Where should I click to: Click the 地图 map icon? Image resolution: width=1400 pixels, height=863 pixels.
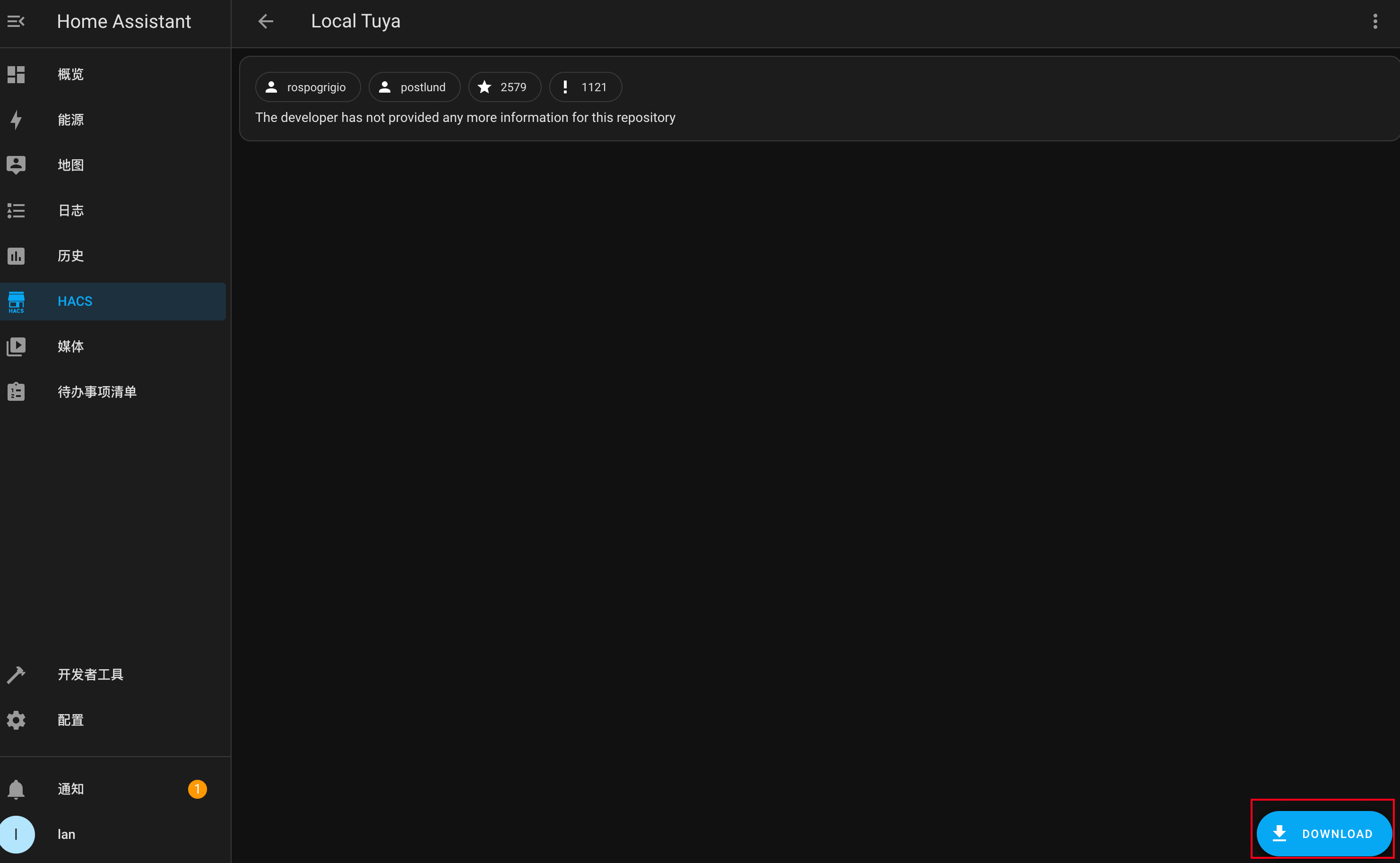click(x=16, y=165)
